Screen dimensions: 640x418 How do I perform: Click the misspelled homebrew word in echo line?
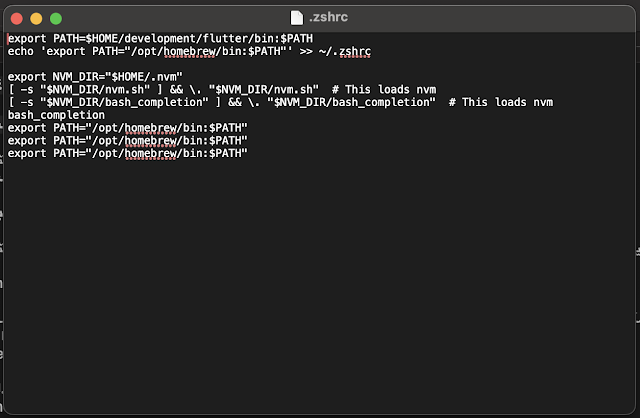(189, 51)
